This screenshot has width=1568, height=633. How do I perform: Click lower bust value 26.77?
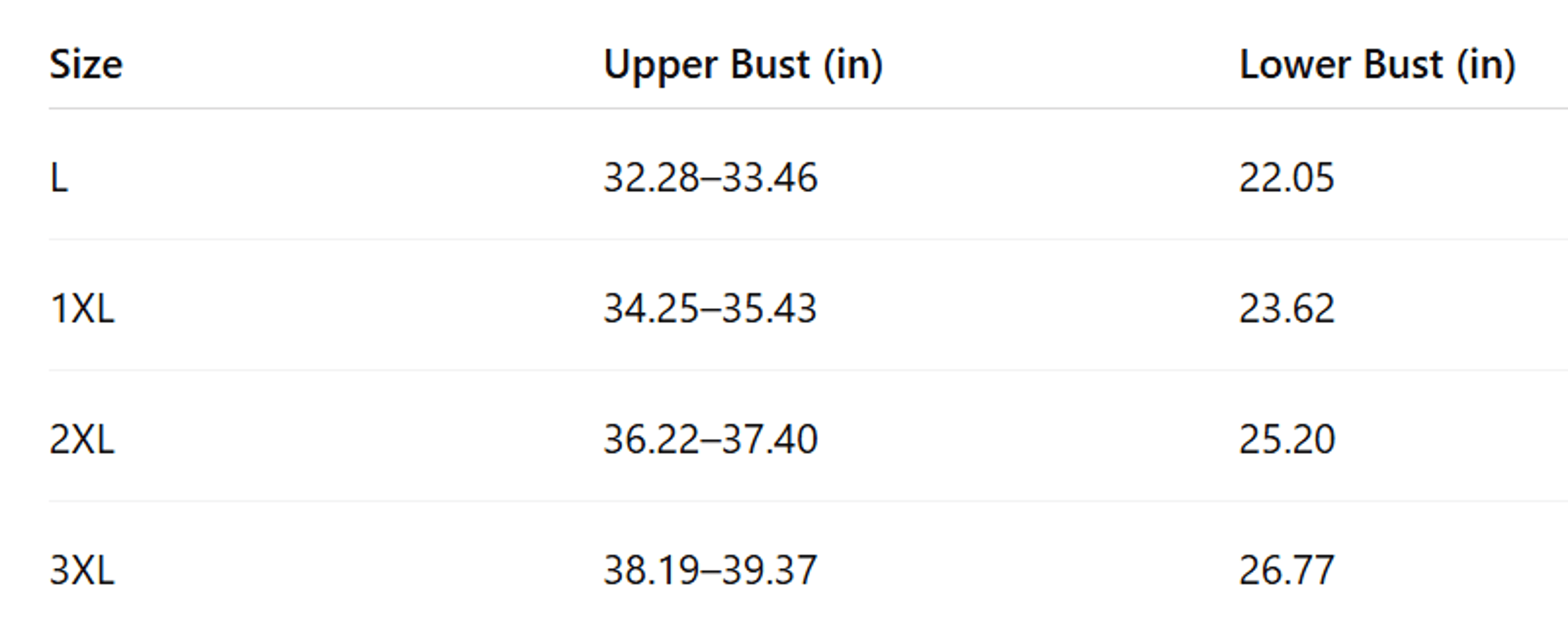(x=1287, y=570)
